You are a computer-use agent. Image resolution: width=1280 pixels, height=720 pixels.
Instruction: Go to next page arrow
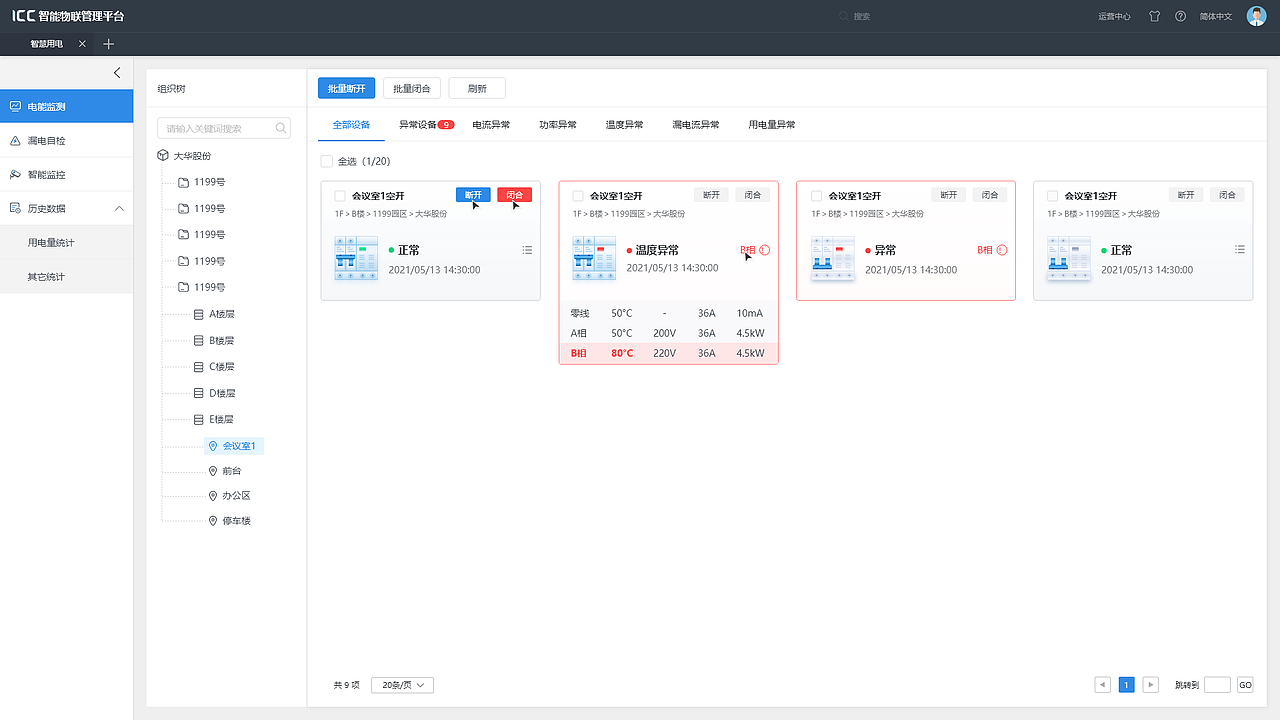[x=1151, y=685]
